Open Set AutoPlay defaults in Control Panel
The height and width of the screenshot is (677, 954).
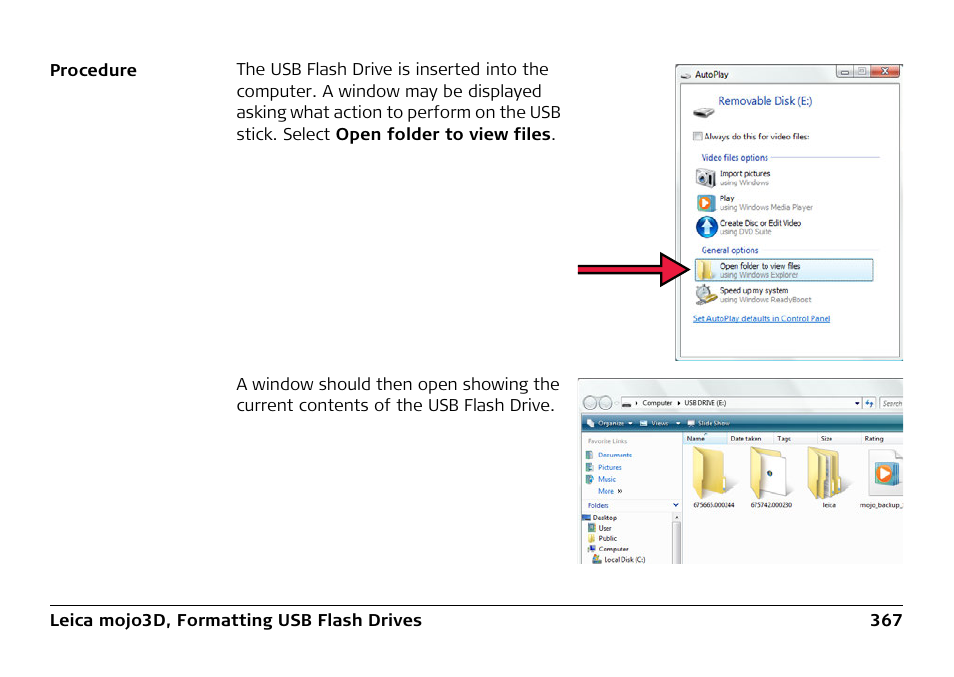pos(761,319)
